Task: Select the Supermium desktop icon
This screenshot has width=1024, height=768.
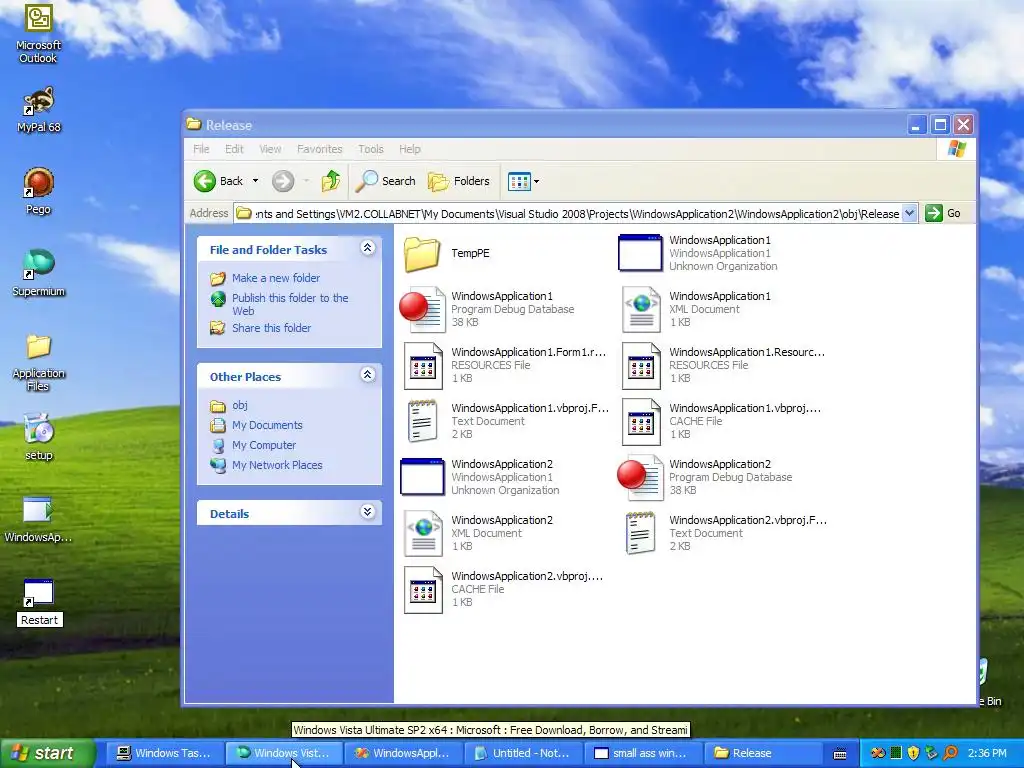Action: pos(38,273)
